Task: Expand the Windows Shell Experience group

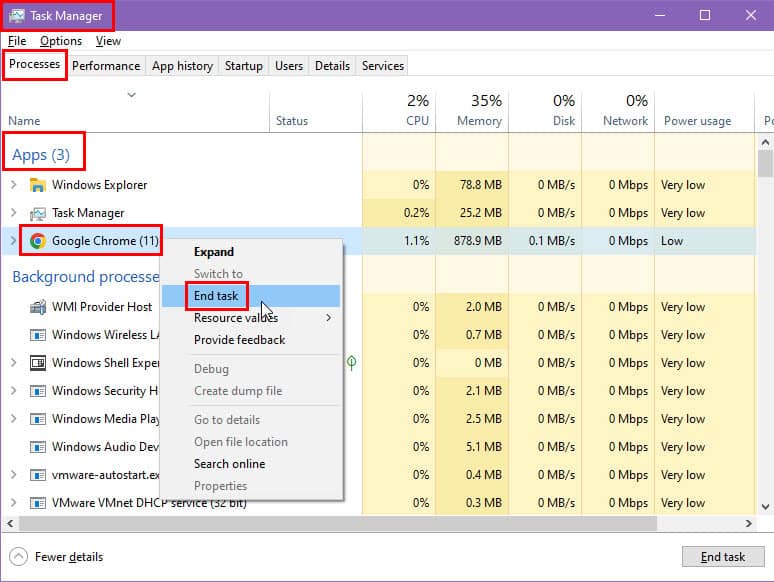Action: pos(14,363)
